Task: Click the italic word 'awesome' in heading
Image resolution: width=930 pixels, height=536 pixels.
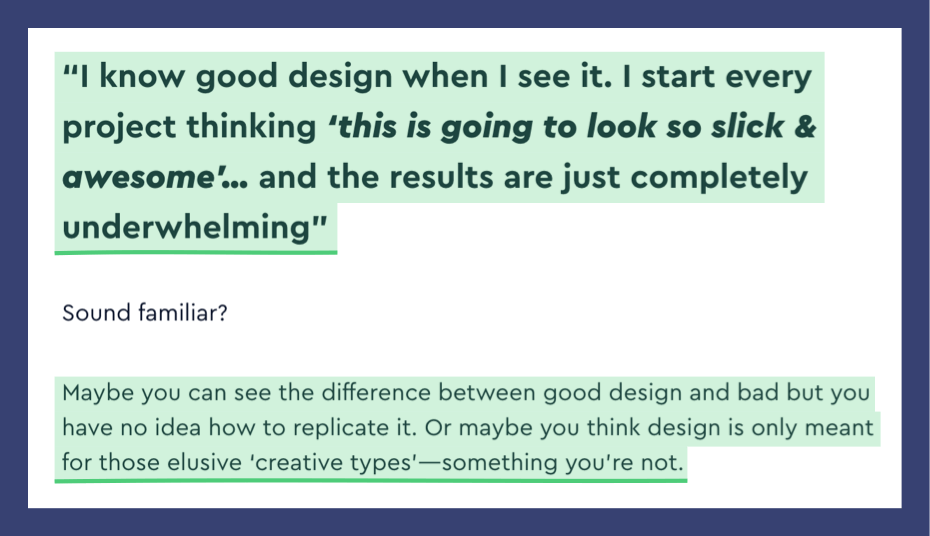Action: [x=138, y=177]
